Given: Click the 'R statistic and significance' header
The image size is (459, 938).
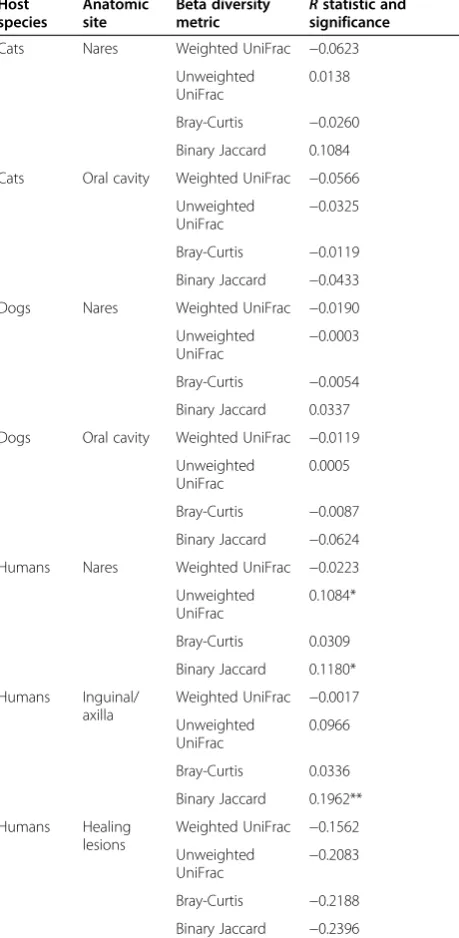Looking at the screenshot, I should [x=357, y=14].
